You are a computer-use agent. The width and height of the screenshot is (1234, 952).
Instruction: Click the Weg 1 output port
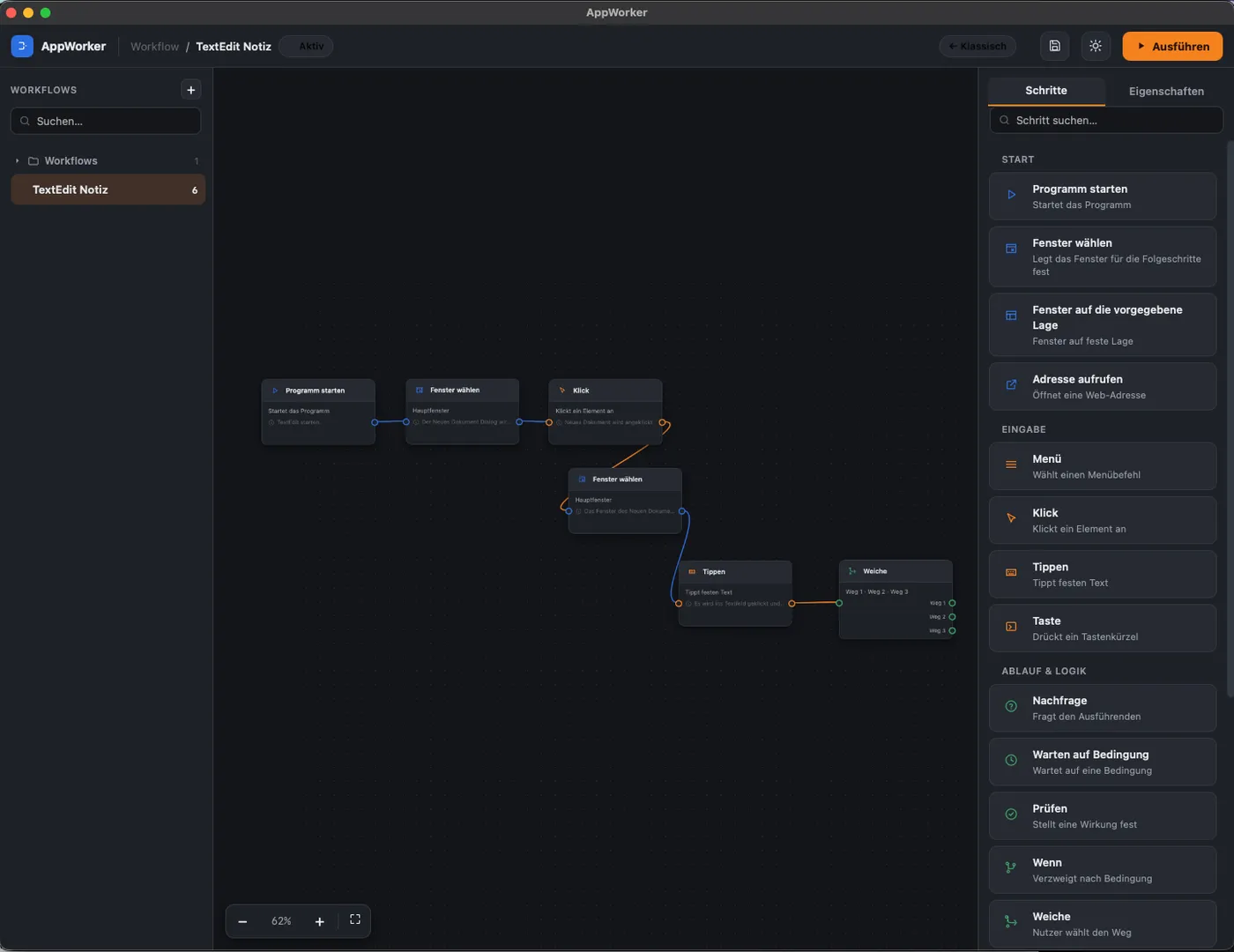(x=952, y=603)
